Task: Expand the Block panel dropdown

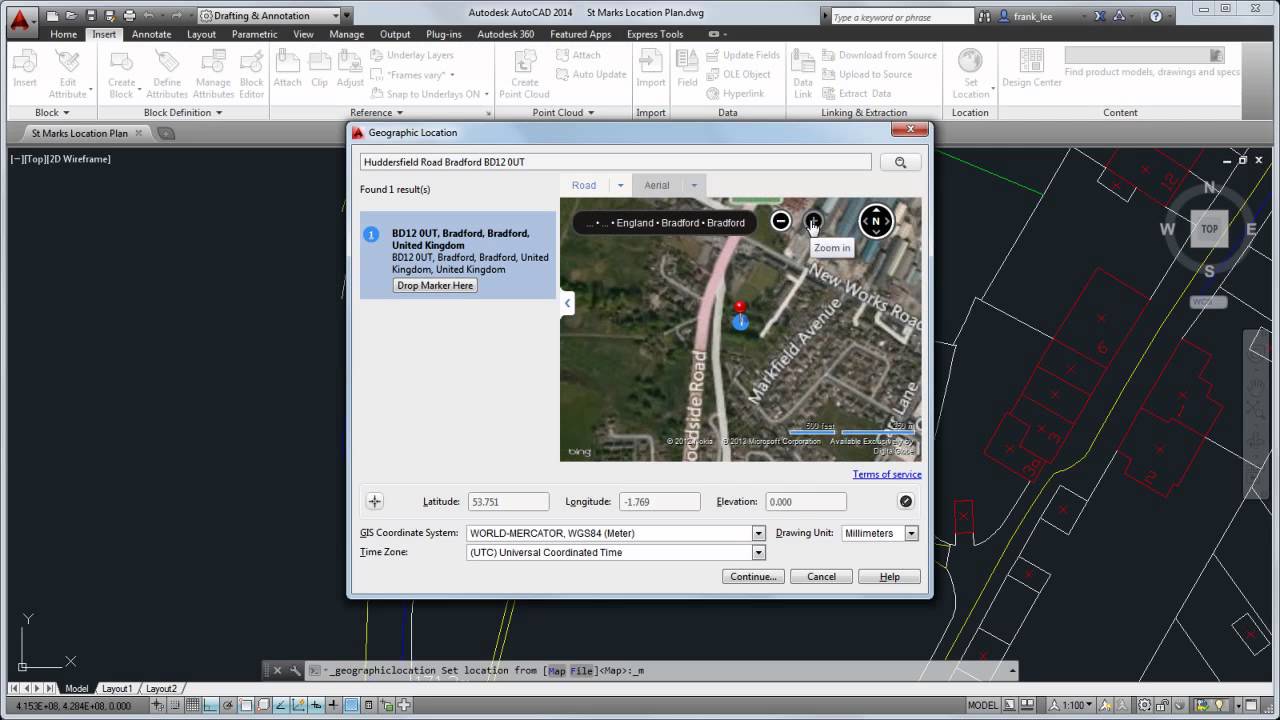Action: click(66, 113)
